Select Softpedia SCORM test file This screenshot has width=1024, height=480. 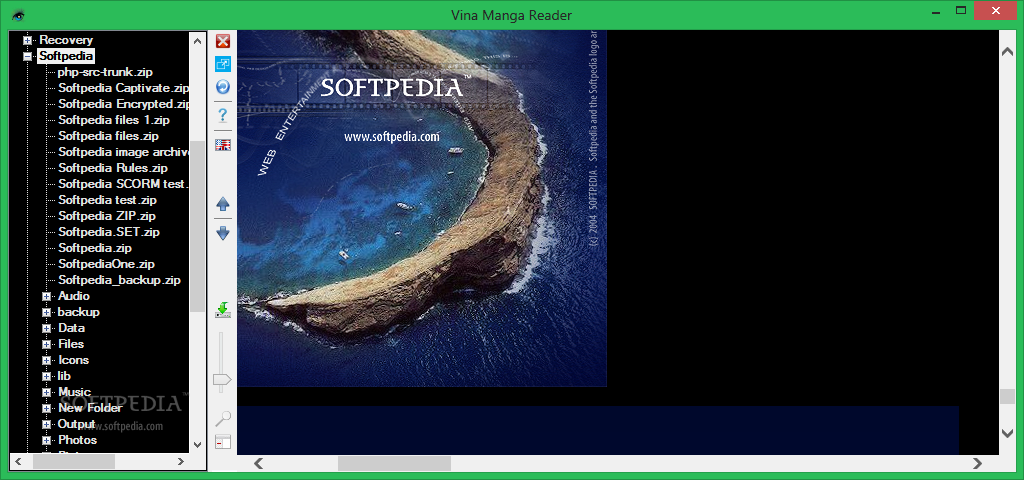[x=123, y=184]
